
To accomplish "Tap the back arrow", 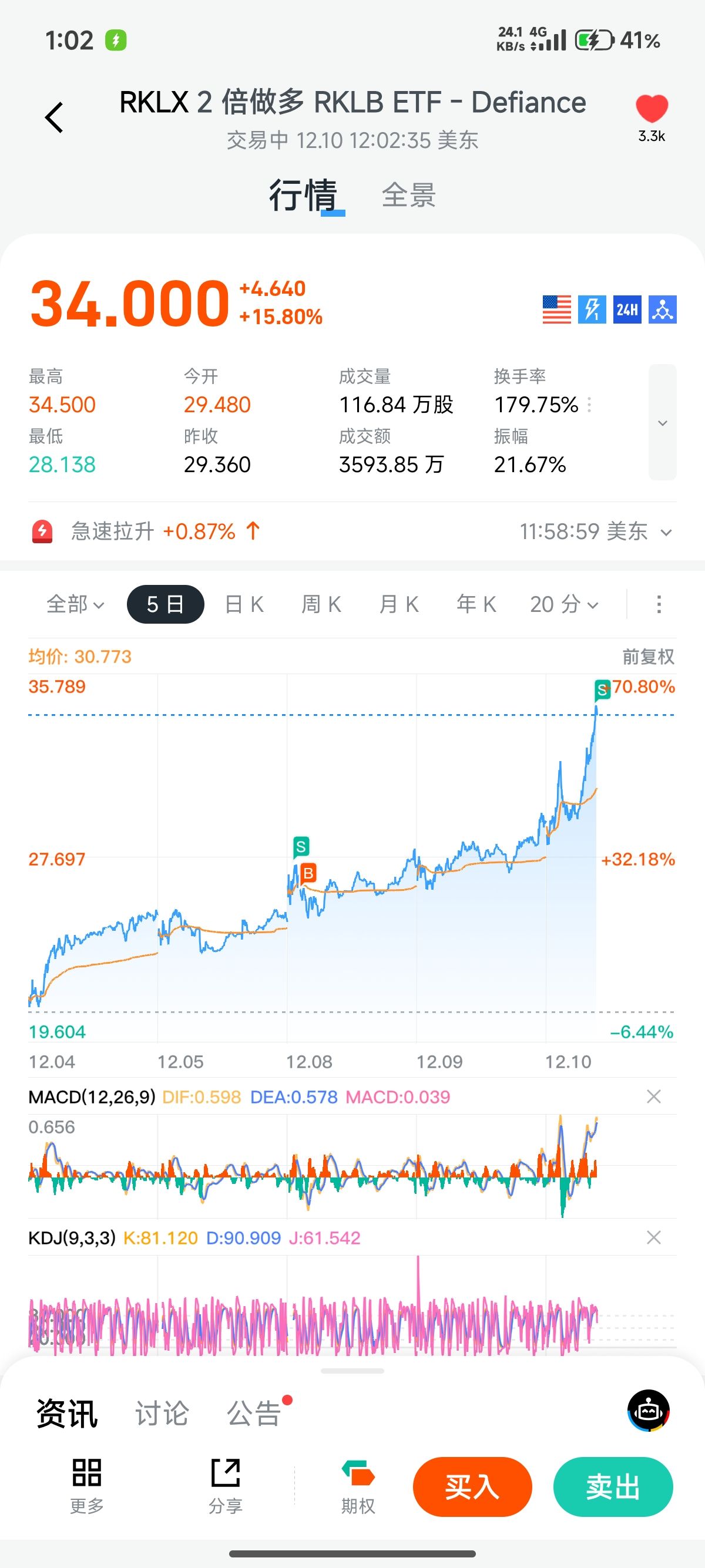I will point(54,117).
